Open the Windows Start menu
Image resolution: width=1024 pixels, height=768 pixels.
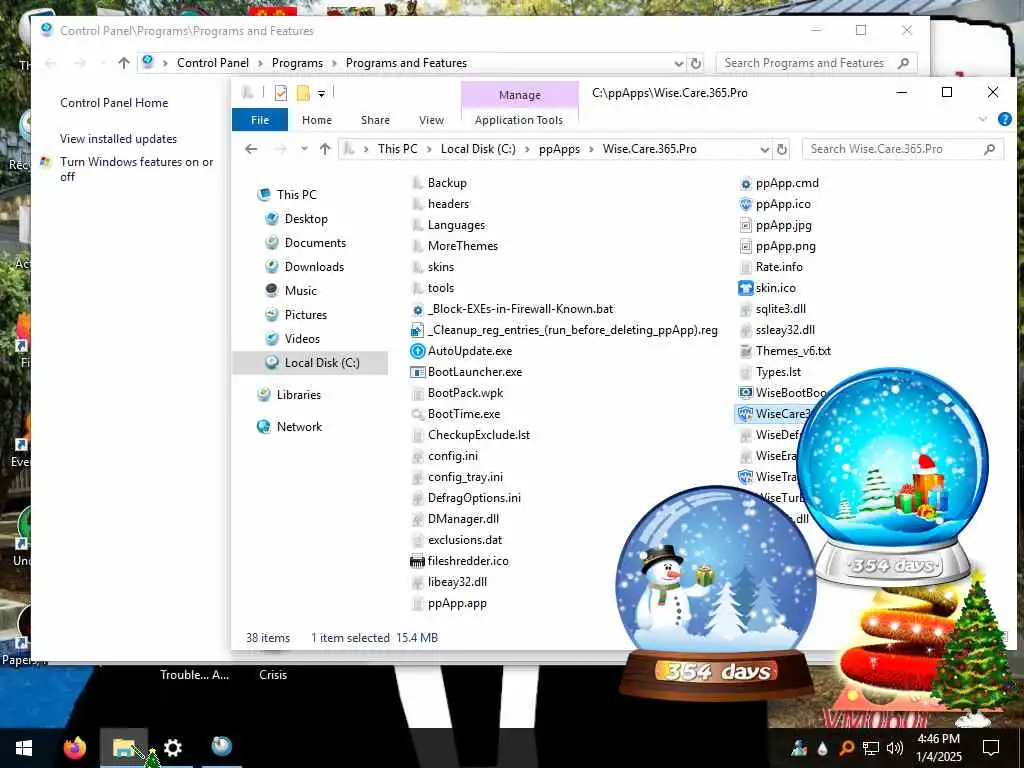[x=24, y=748]
